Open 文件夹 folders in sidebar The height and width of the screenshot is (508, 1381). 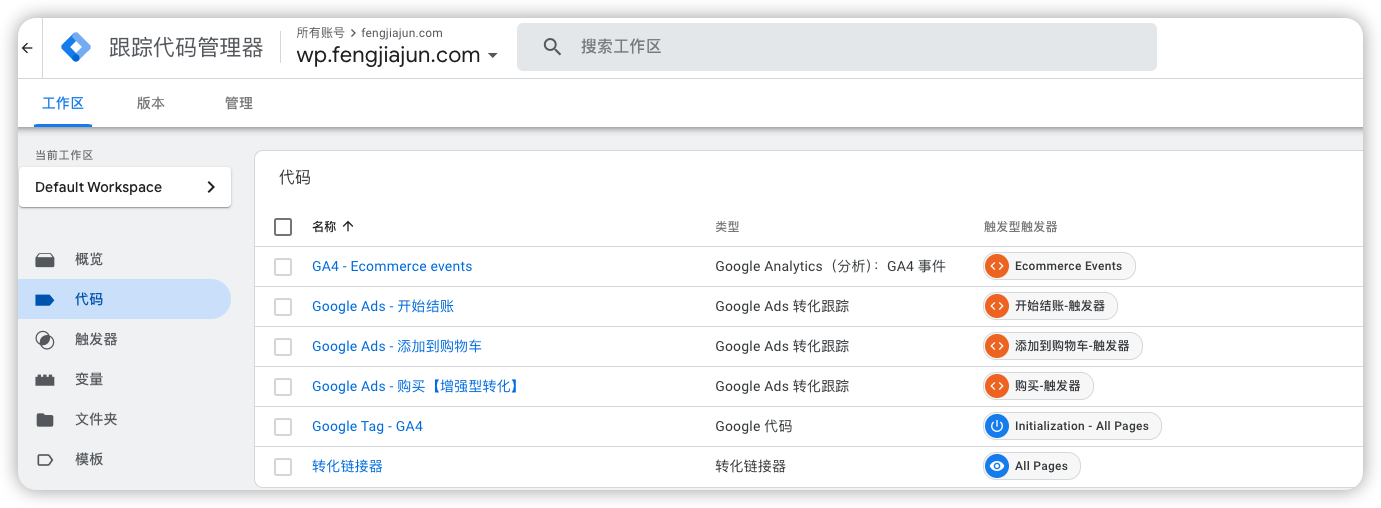click(96, 419)
